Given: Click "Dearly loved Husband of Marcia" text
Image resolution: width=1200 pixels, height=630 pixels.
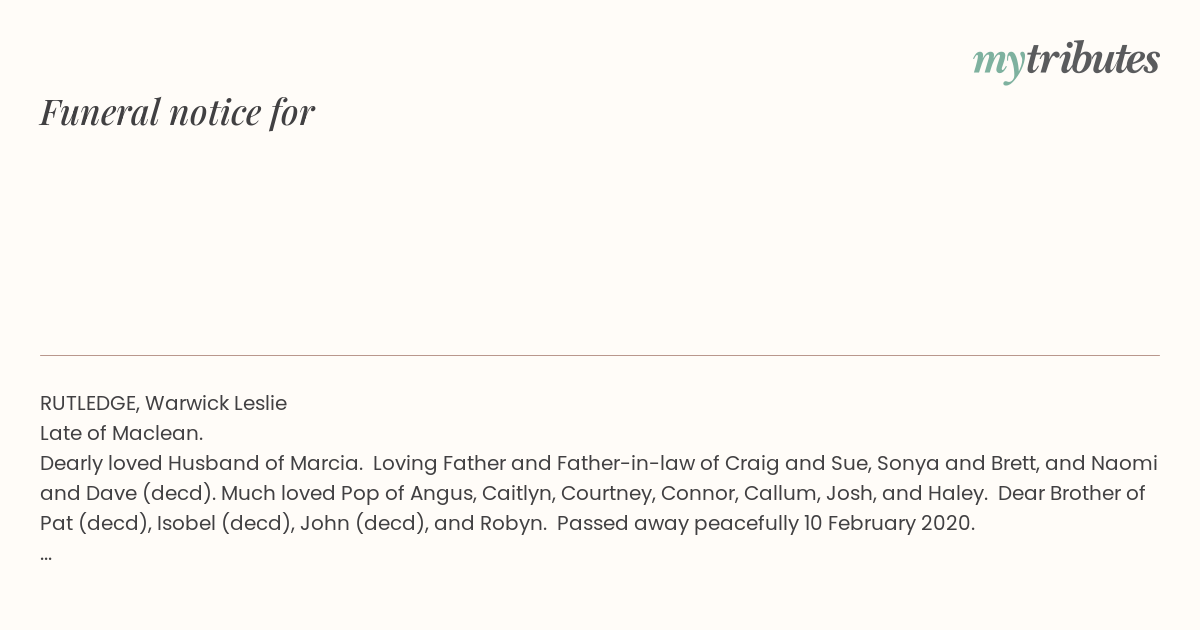Looking at the screenshot, I should [200, 463].
